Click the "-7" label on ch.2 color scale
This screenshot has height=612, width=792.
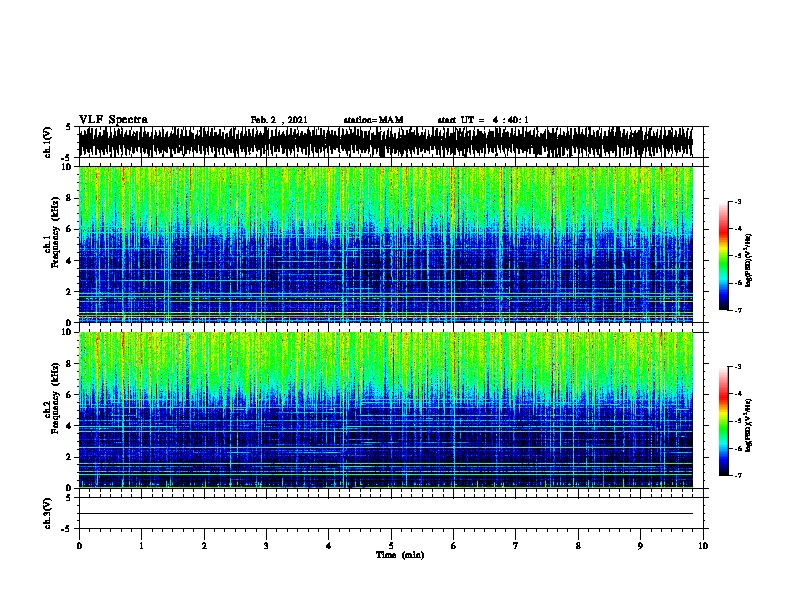tap(737, 475)
